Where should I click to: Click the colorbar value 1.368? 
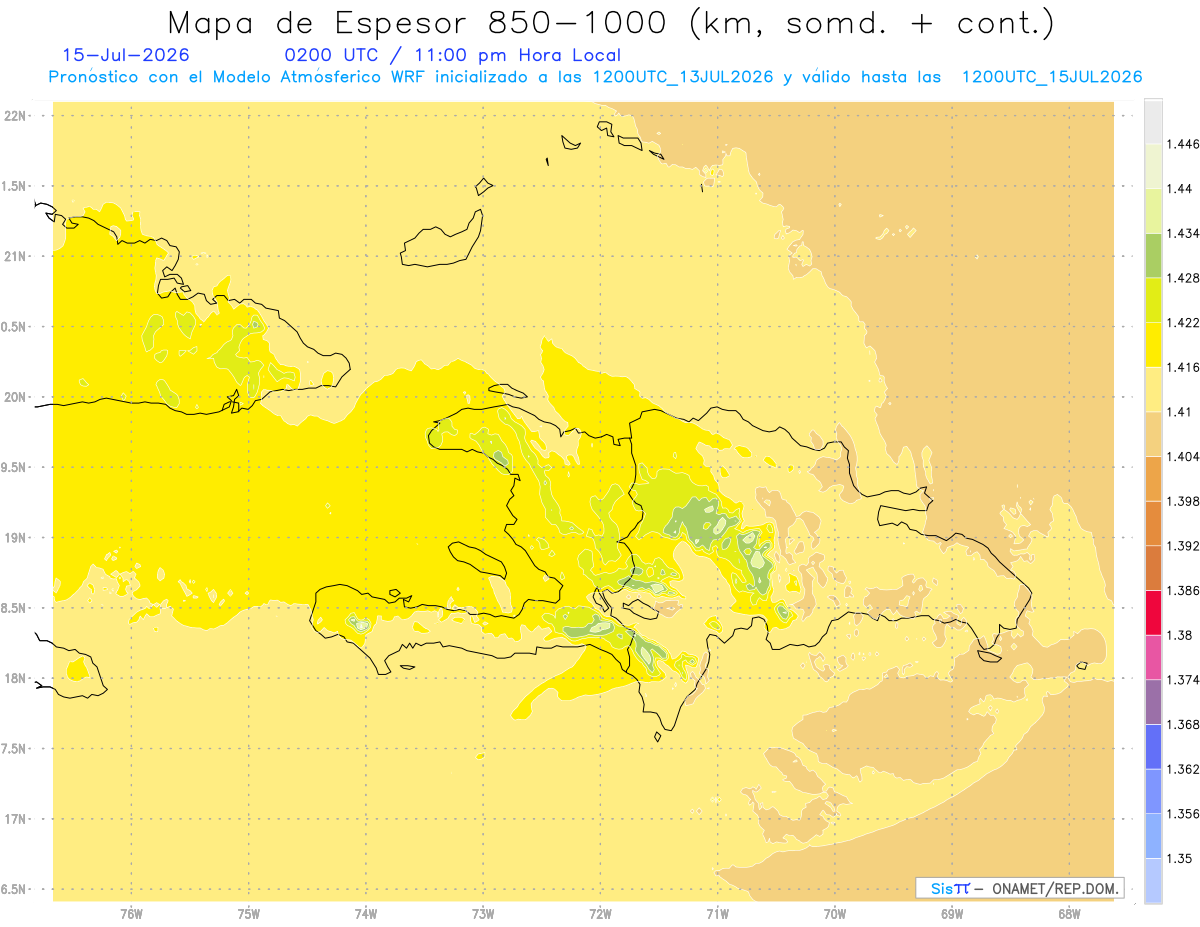[x=1182, y=725]
